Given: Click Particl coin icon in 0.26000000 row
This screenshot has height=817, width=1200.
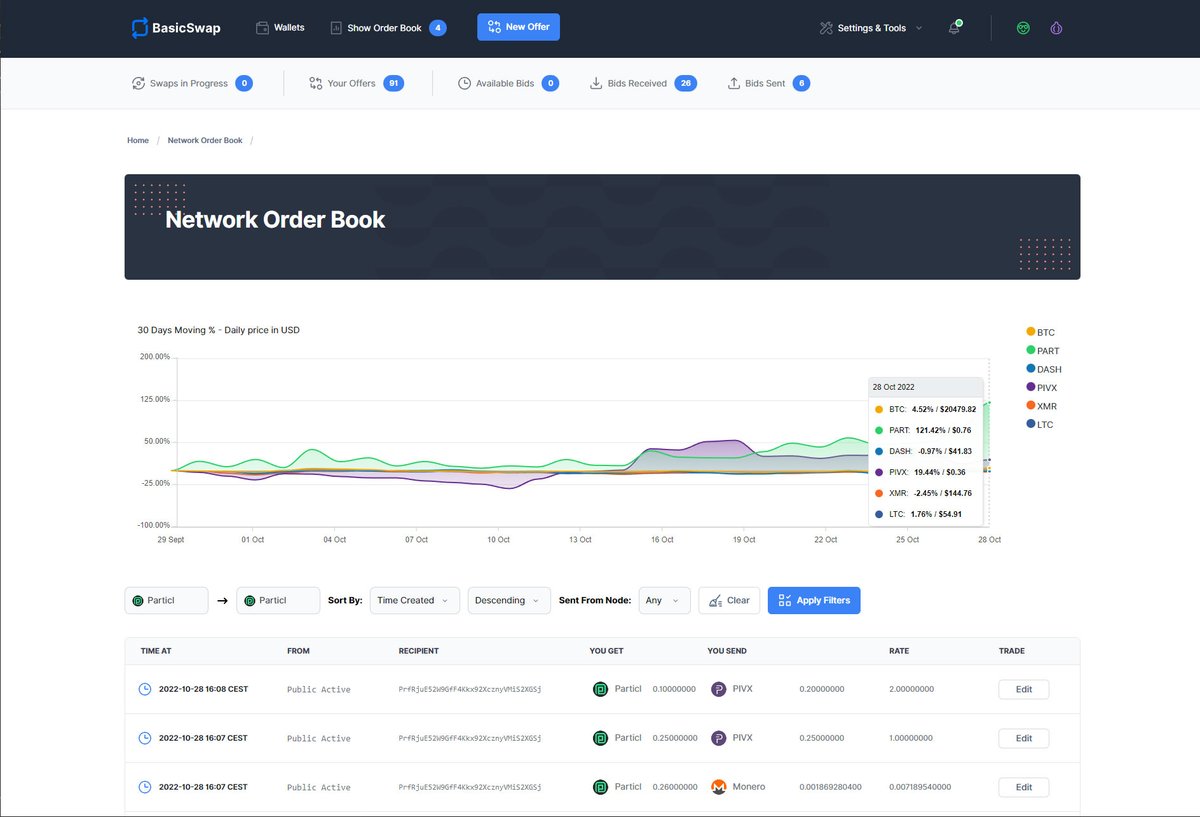Looking at the screenshot, I should [600, 787].
